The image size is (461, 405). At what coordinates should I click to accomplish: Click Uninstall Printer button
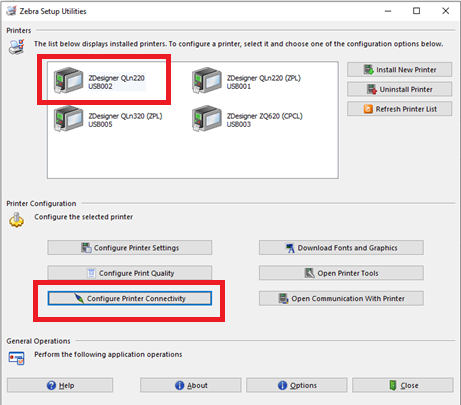(x=399, y=89)
